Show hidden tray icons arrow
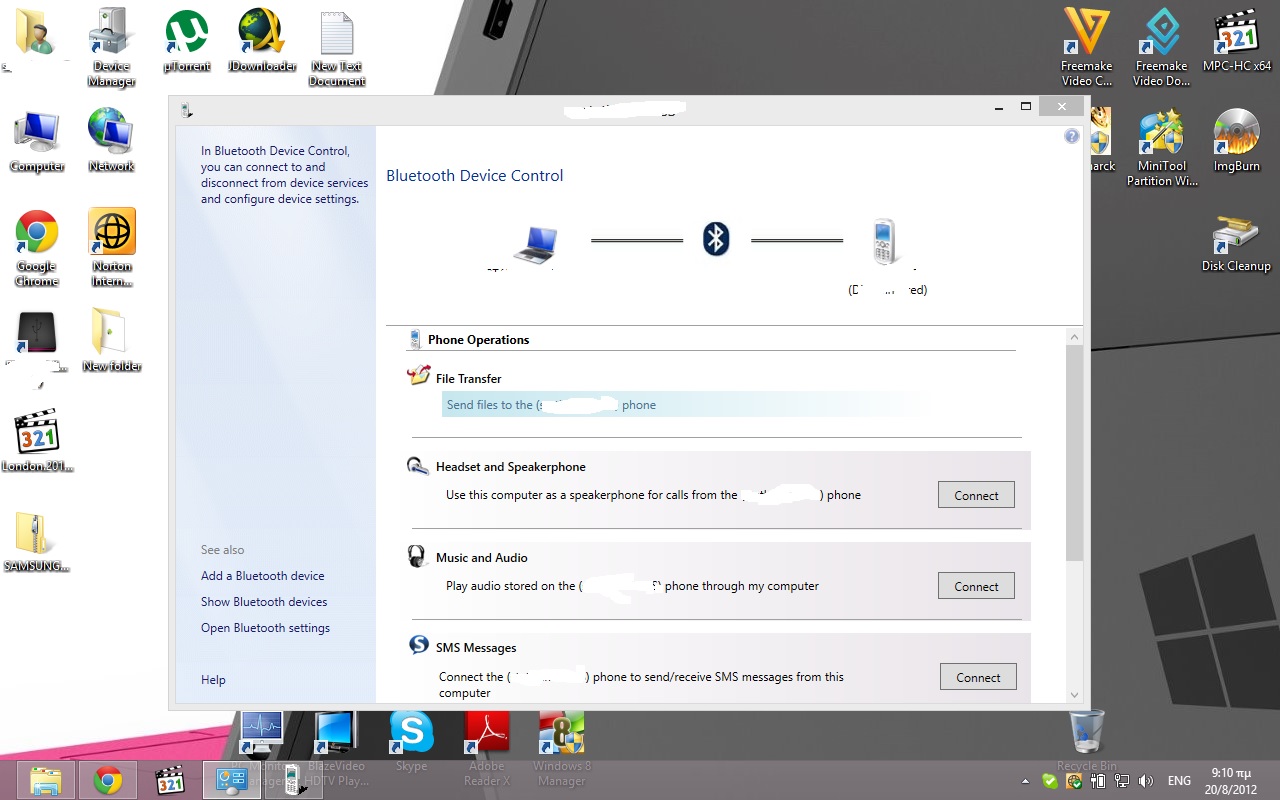 click(1025, 781)
